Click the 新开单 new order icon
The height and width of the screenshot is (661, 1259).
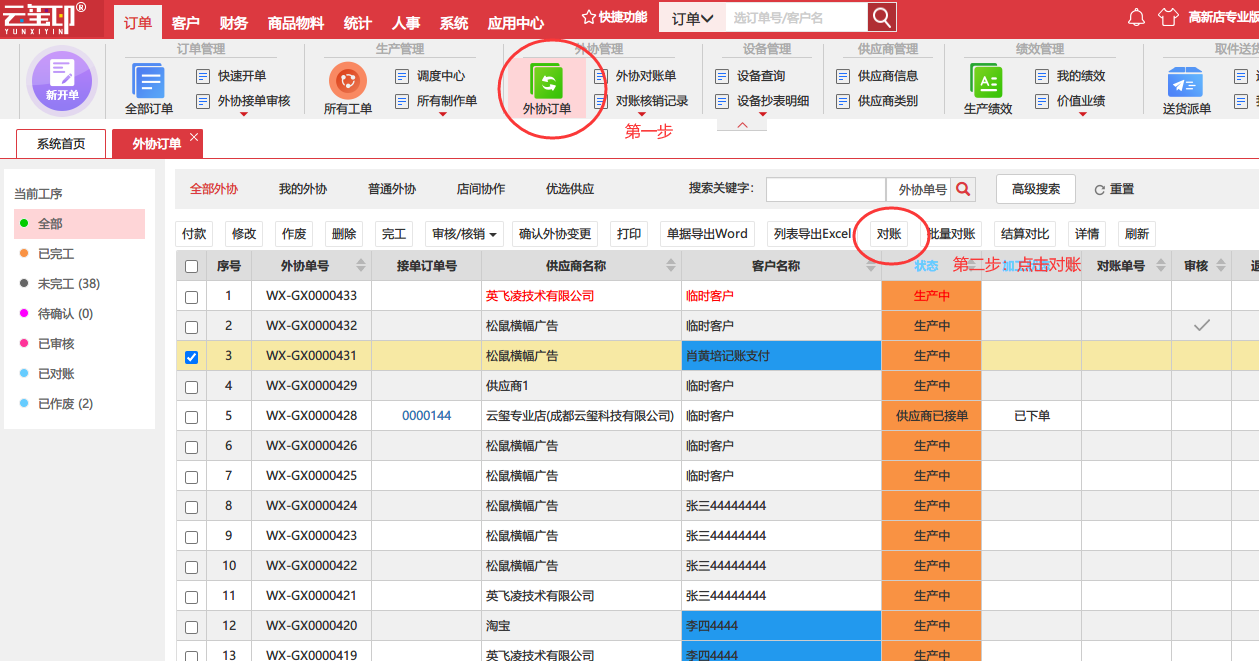[x=62, y=79]
